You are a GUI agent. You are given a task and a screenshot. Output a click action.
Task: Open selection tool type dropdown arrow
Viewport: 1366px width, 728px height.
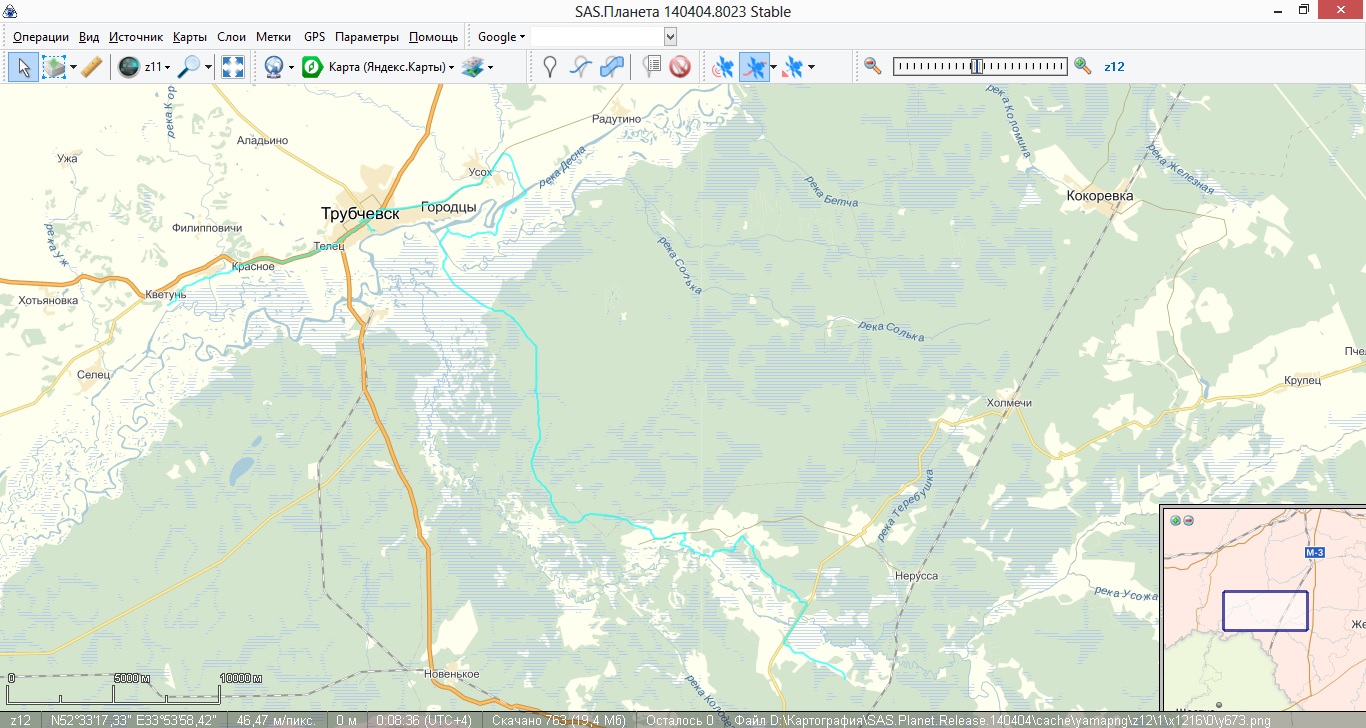pos(73,67)
